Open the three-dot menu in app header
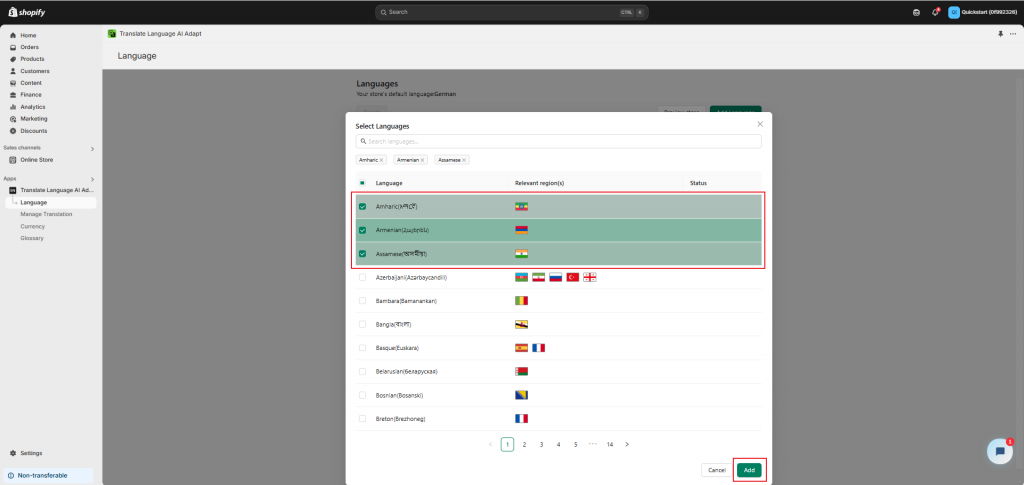 tap(1012, 33)
